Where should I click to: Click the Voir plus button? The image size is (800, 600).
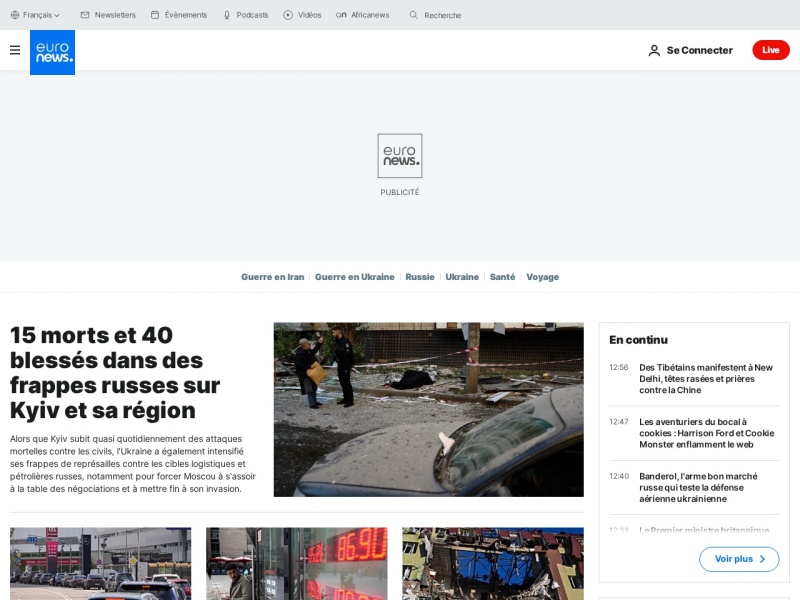pyautogui.click(x=739, y=559)
